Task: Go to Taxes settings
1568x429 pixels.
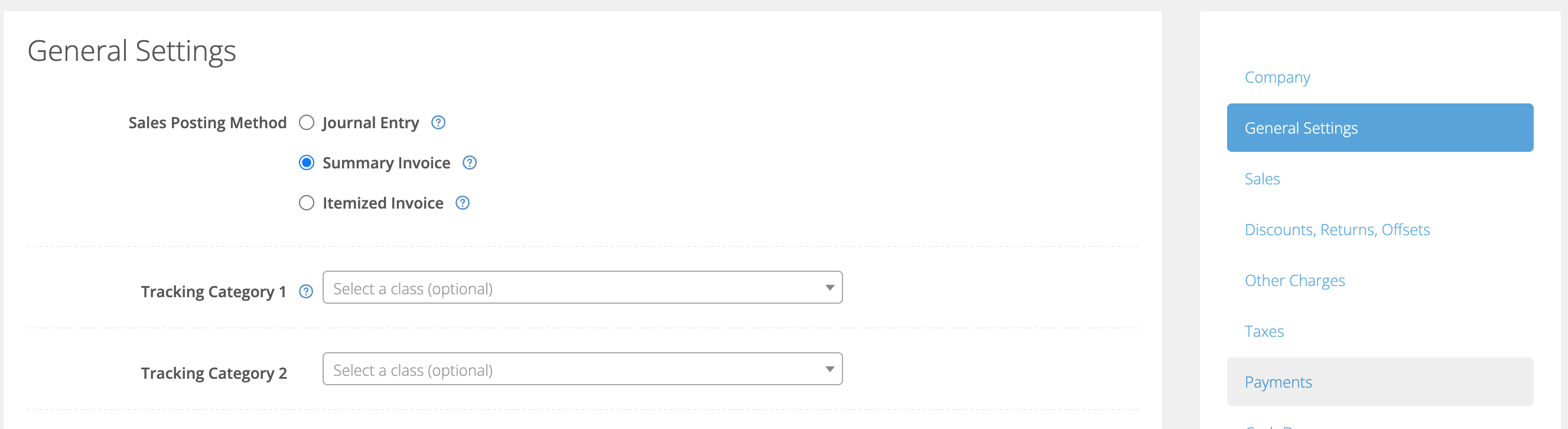Action: coord(1264,331)
